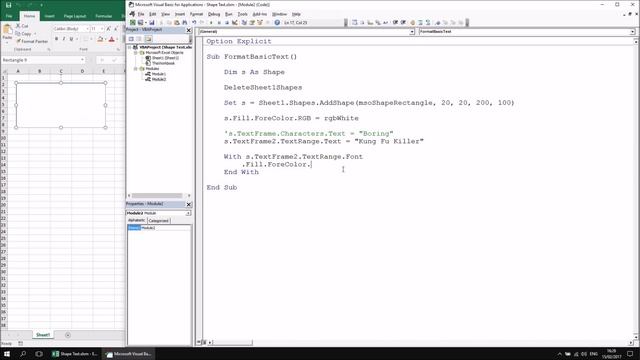Screen dimensions: 640x360
Task: Click the Paste icon in VBA toolbar
Action: click(177, 22)
